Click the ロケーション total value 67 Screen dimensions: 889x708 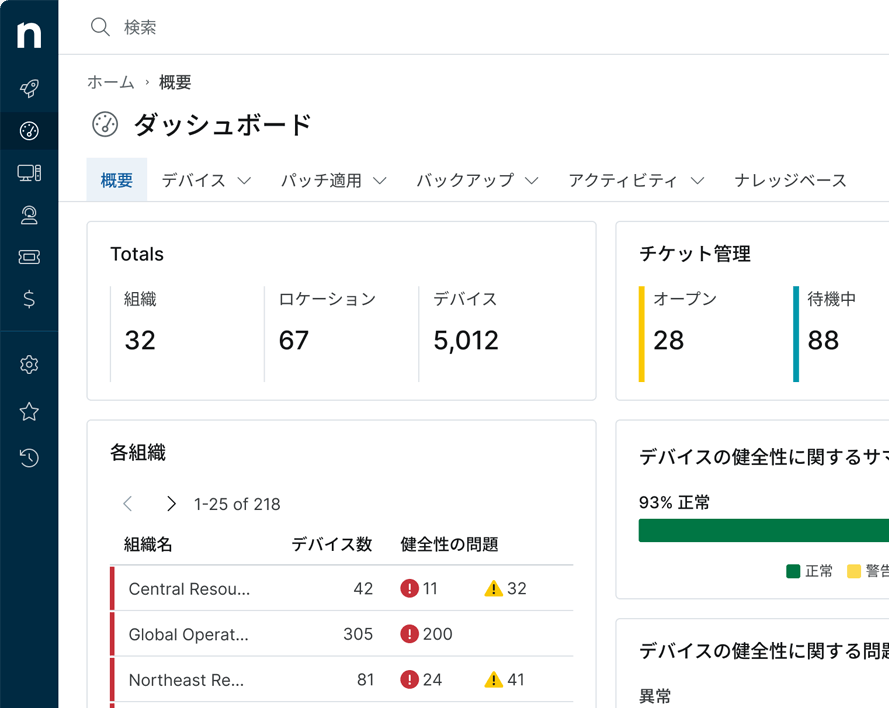294,340
